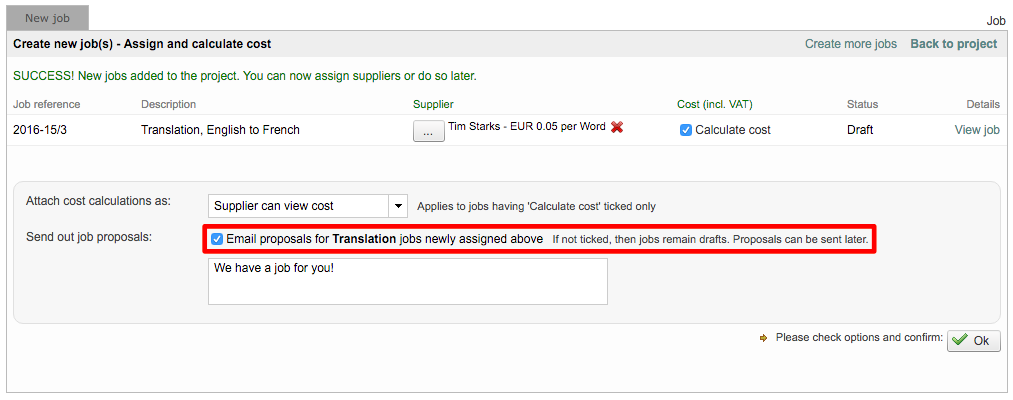Click the Draft status of the job
The image size is (1013, 400).
[x=860, y=130]
